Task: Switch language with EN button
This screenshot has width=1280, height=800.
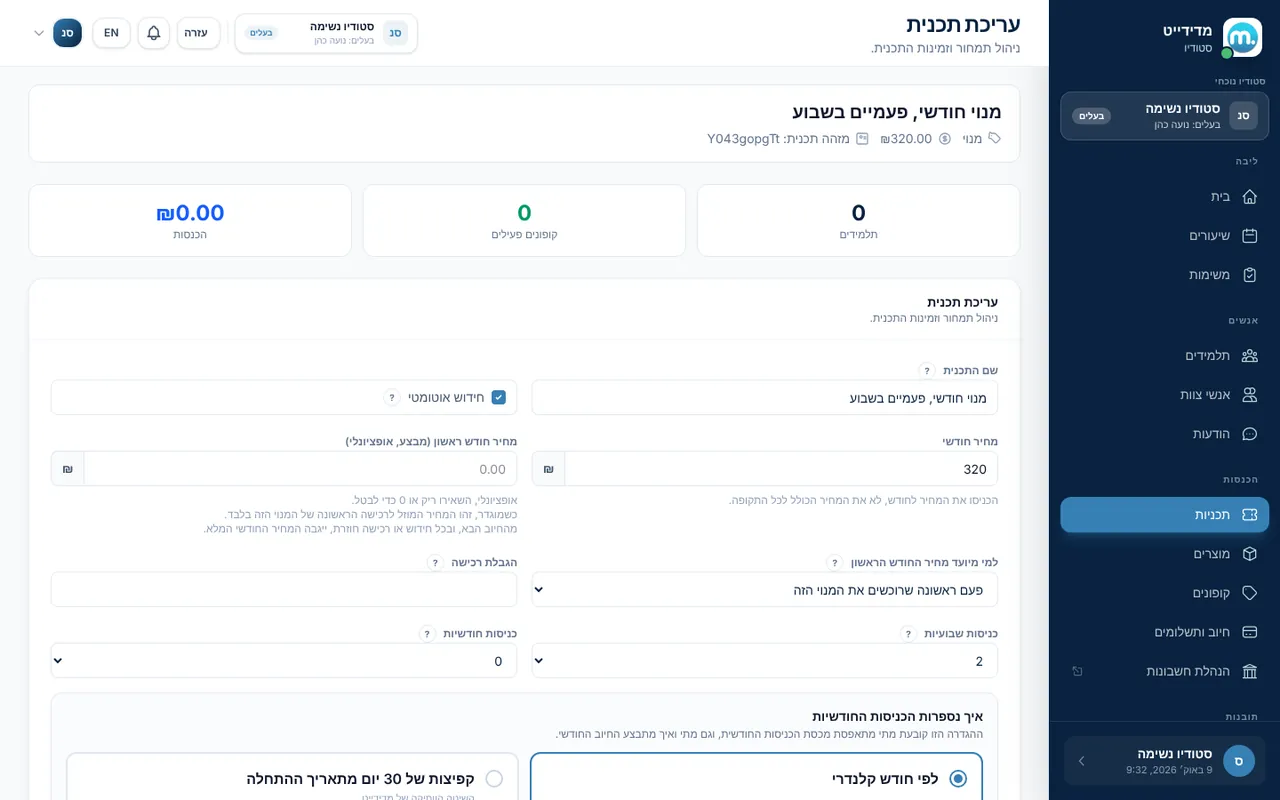Action: (x=111, y=33)
